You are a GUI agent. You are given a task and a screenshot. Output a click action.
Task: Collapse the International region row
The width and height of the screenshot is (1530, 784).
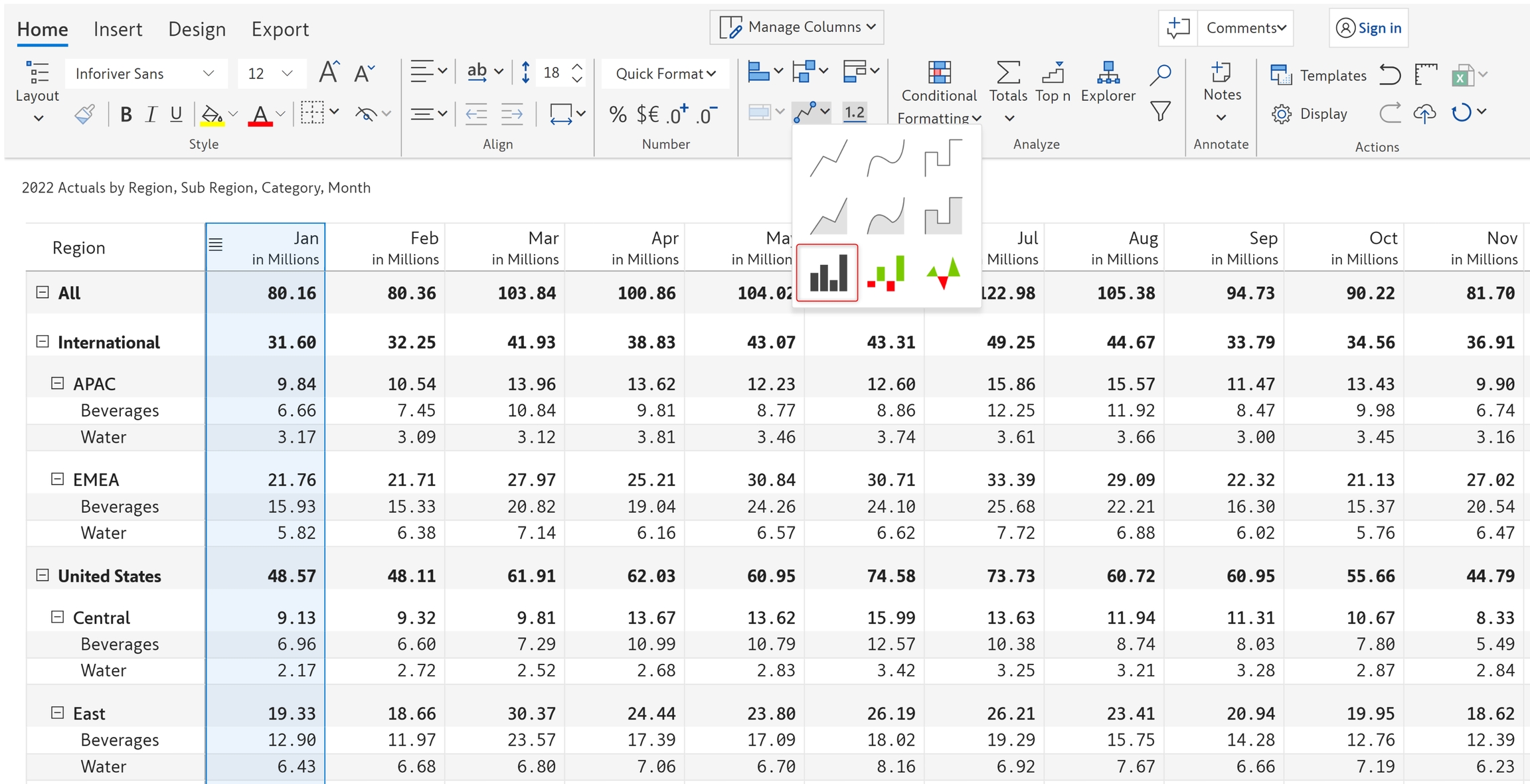pyautogui.click(x=42, y=342)
